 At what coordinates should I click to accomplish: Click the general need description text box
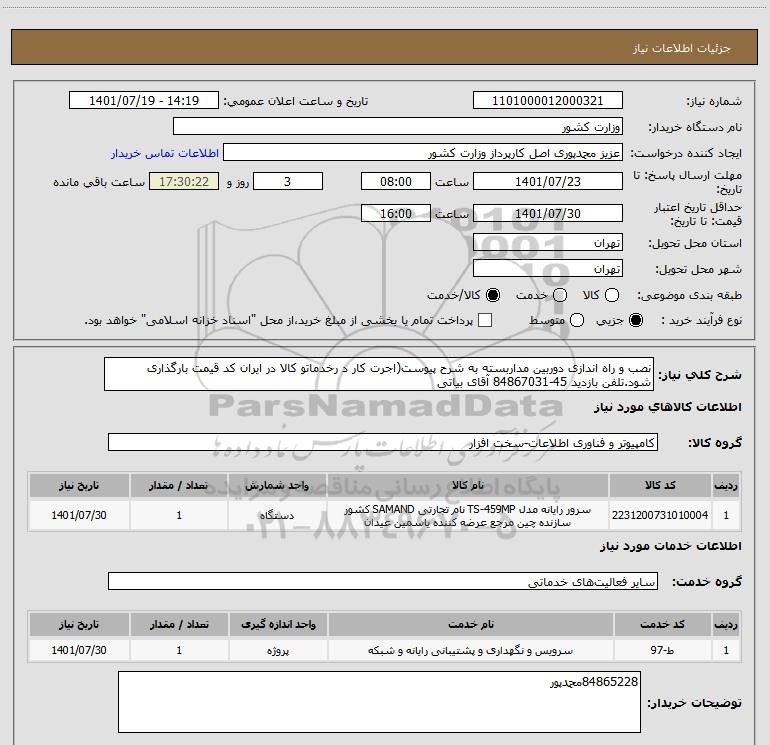click(379, 374)
